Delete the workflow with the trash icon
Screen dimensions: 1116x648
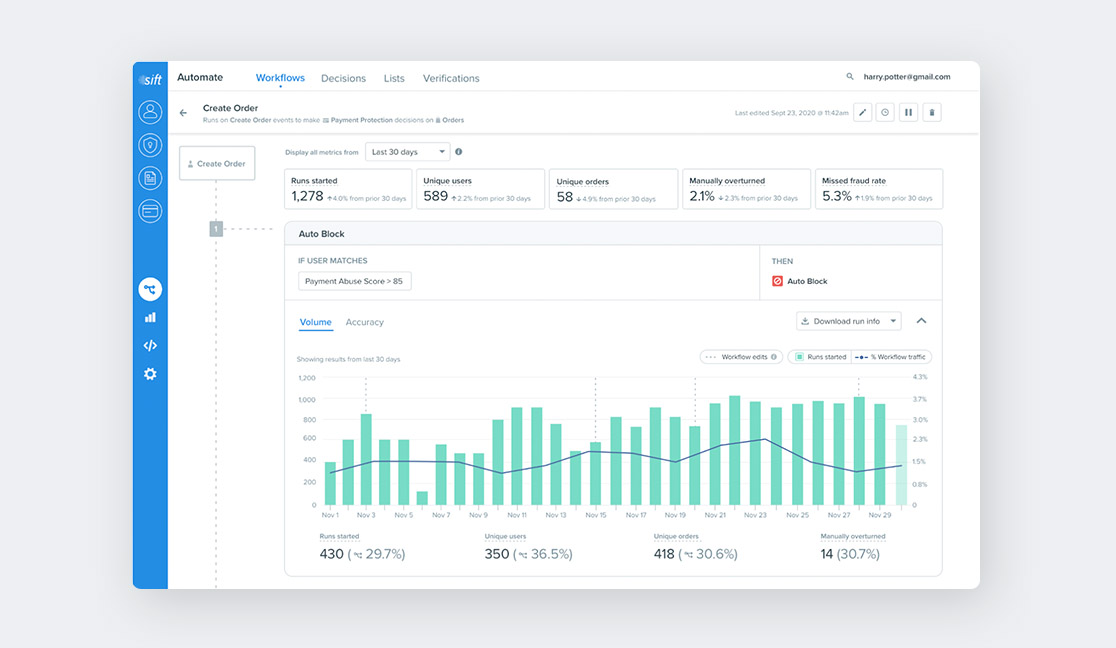tap(932, 112)
